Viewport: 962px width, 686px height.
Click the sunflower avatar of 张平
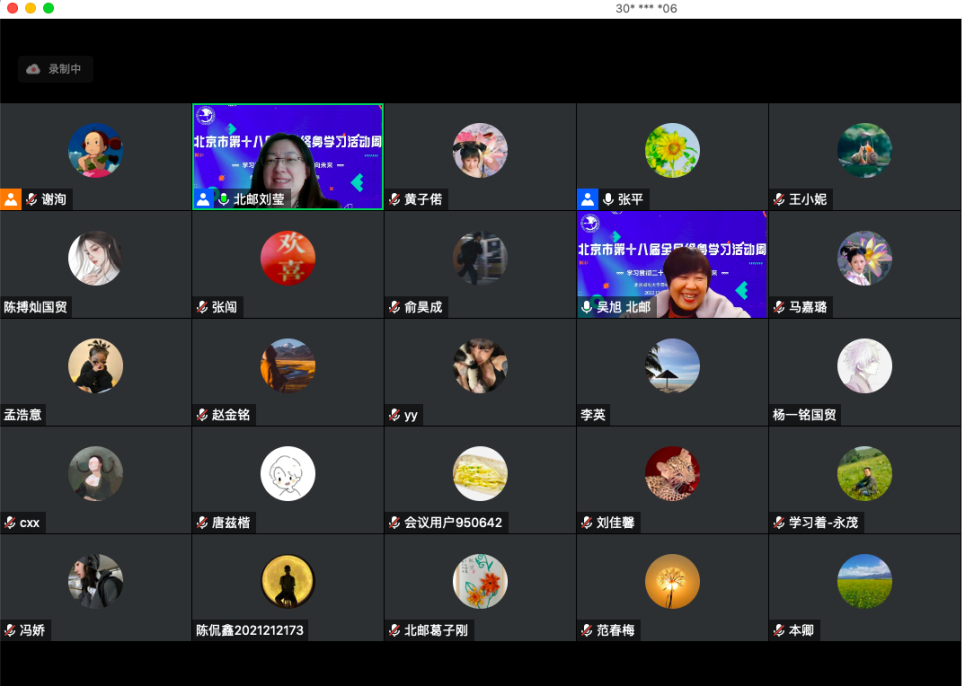tap(672, 150)
